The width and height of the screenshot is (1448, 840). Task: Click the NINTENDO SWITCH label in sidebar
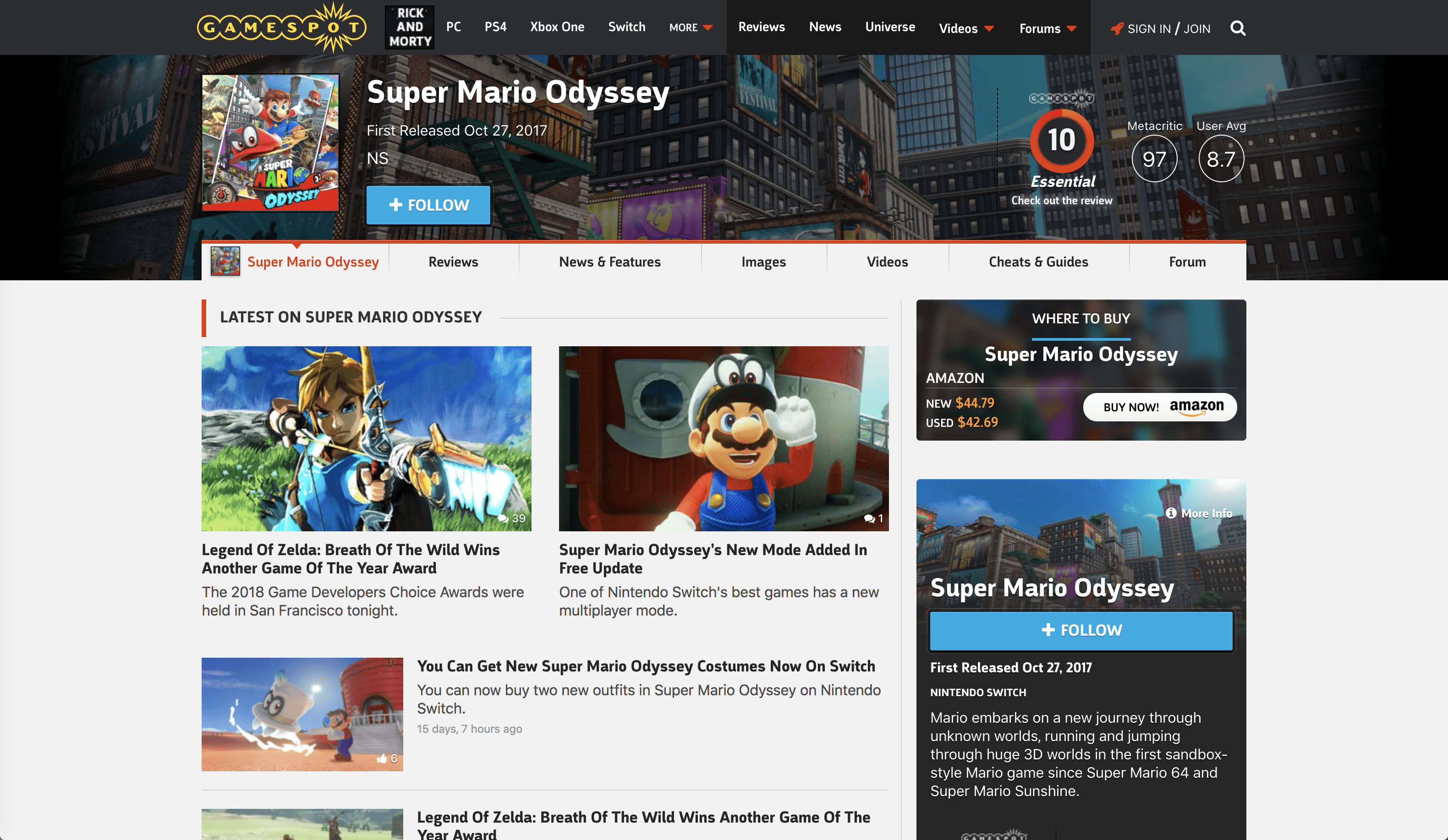point(977,693)
